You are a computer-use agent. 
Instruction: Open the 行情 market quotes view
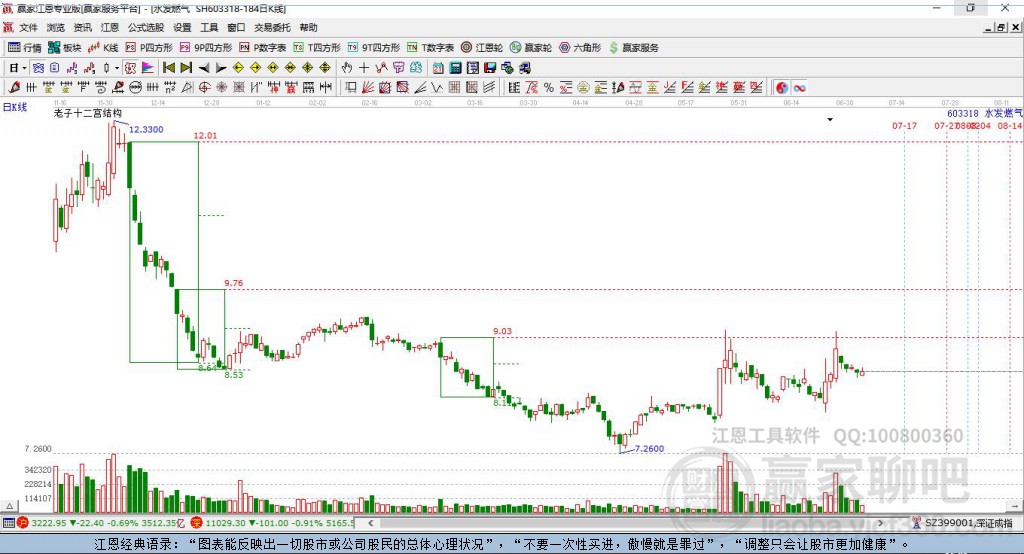25,48
